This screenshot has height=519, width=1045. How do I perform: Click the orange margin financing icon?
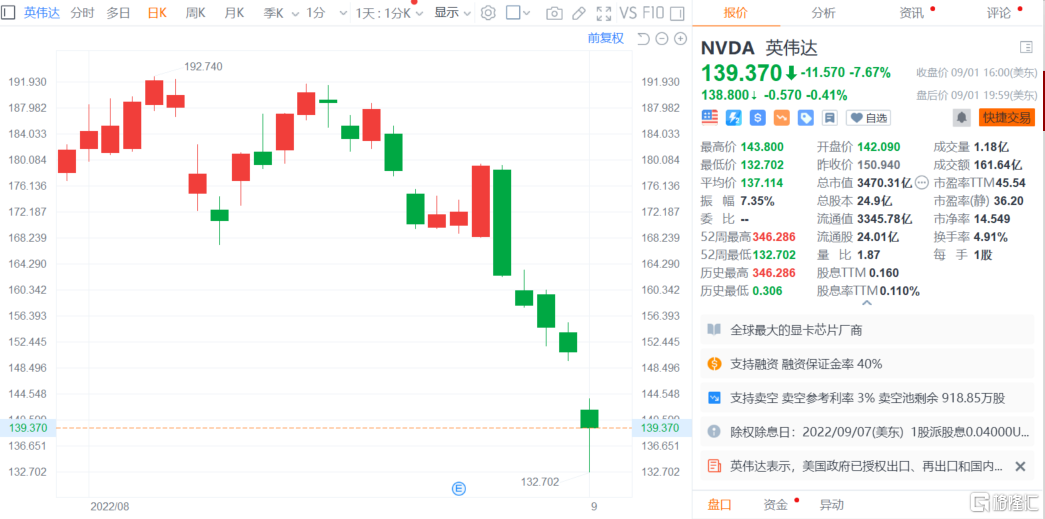coord(714,364)
